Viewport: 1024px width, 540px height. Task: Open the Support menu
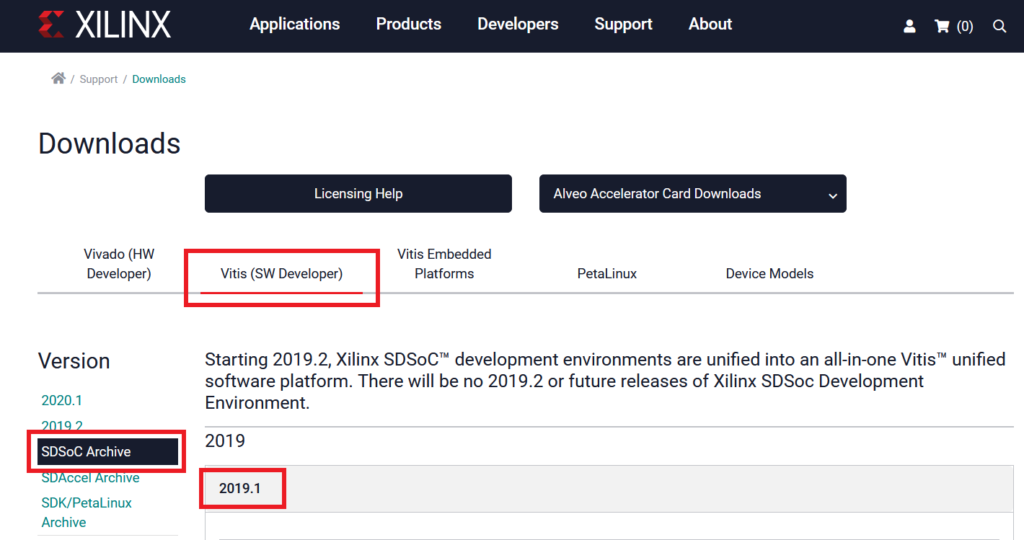click(x=623, y=24)
